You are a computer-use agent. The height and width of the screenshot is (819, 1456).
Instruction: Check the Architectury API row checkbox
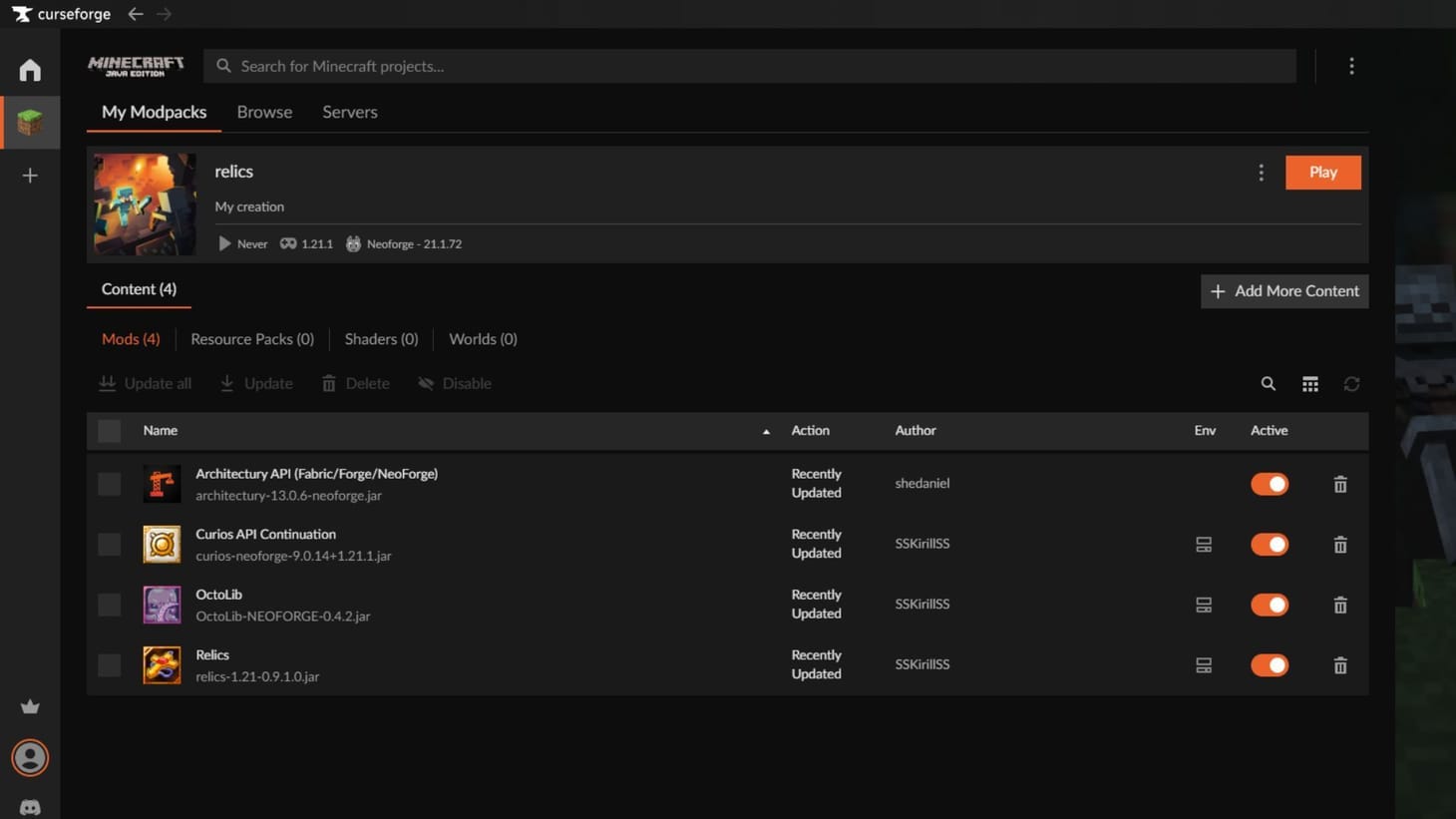(x=109, y=483)
